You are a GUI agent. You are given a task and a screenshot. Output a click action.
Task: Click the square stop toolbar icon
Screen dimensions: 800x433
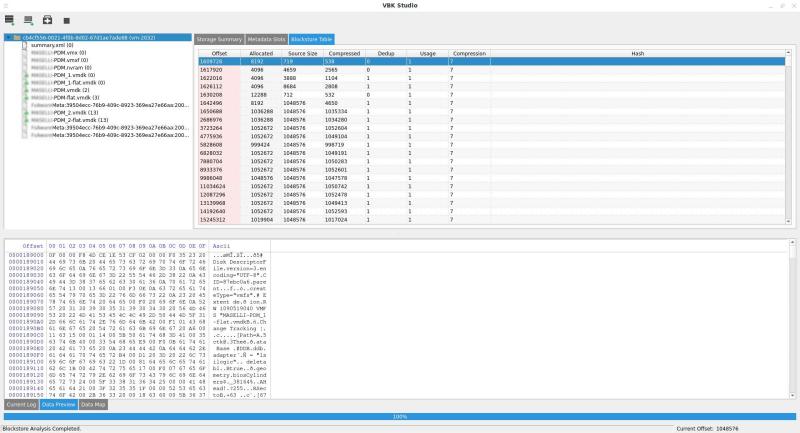tap(66, 20)
